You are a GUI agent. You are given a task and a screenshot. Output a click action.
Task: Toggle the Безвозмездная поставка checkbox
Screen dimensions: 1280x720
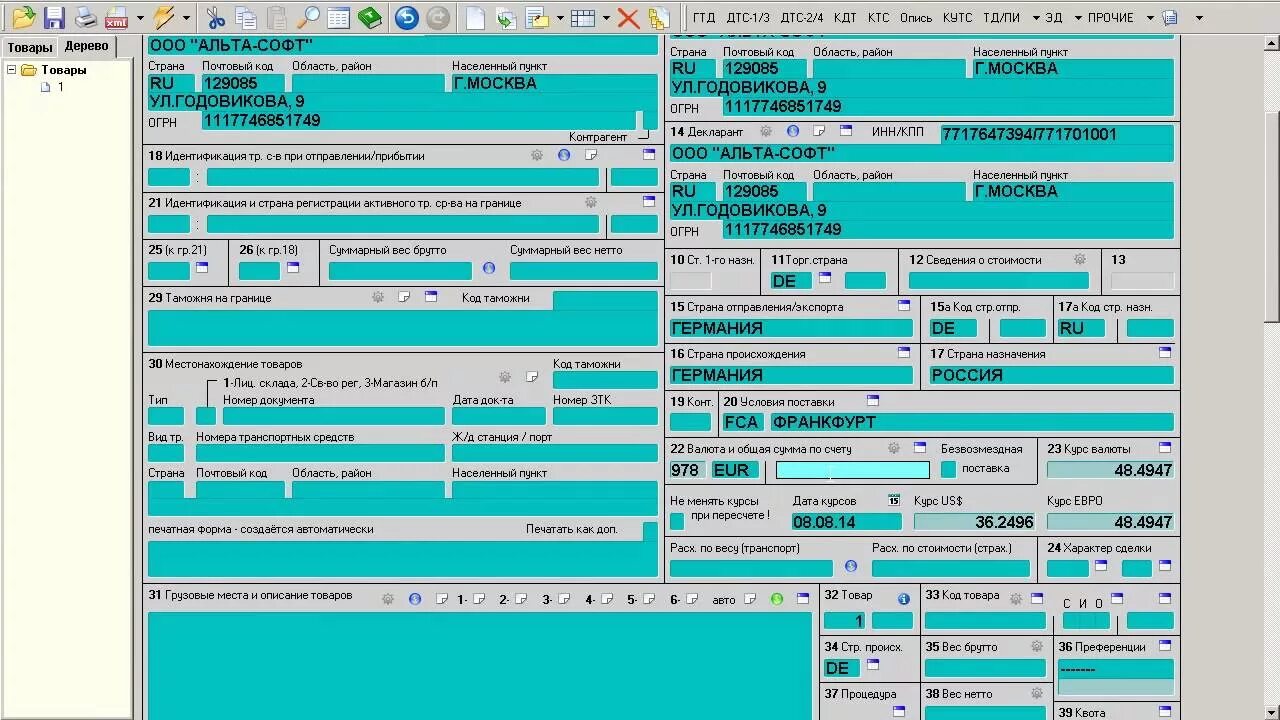[x=949, y=469]
